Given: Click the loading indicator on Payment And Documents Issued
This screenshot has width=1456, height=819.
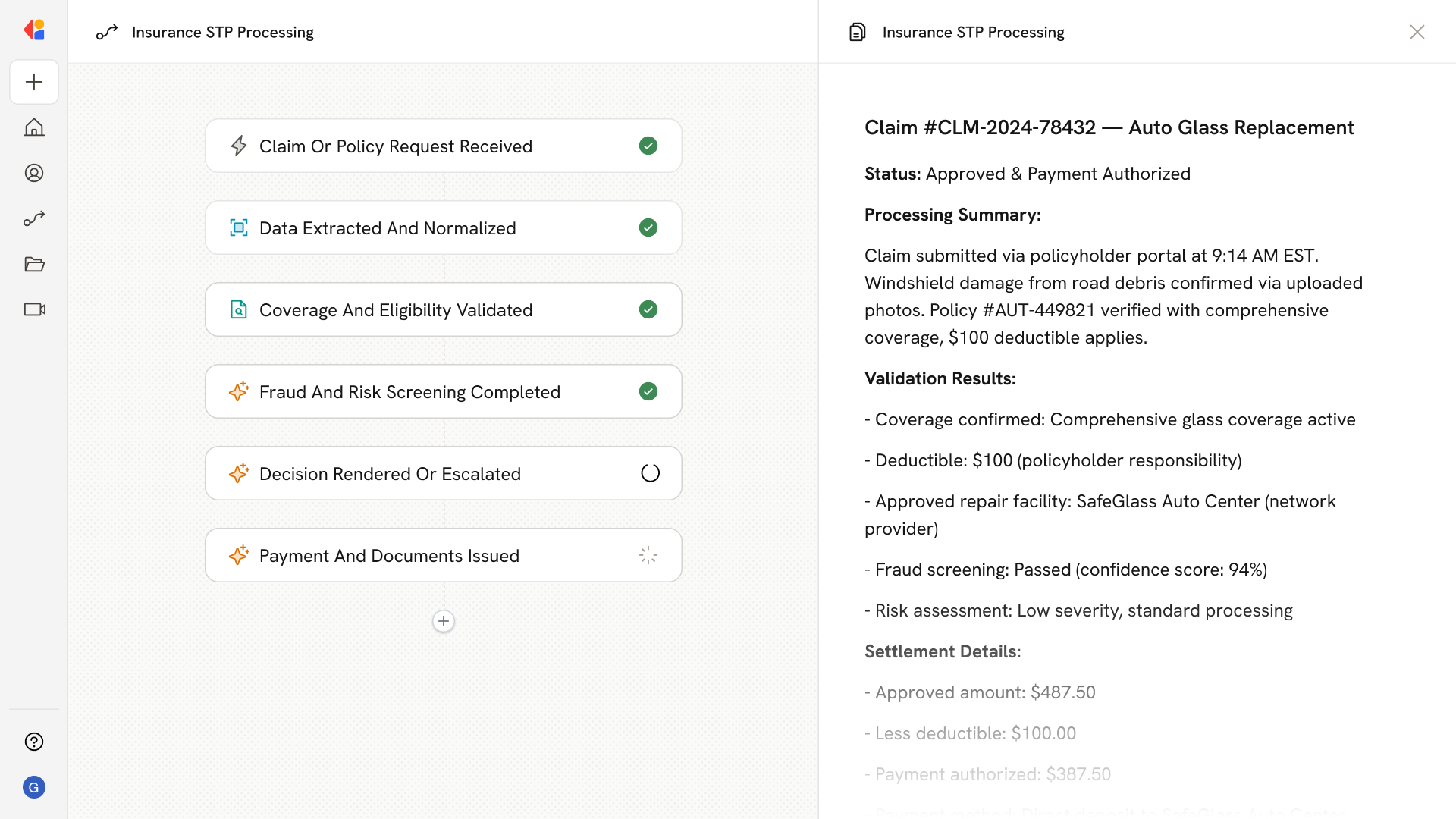Looking at the screenshot, I should (648, 555).
